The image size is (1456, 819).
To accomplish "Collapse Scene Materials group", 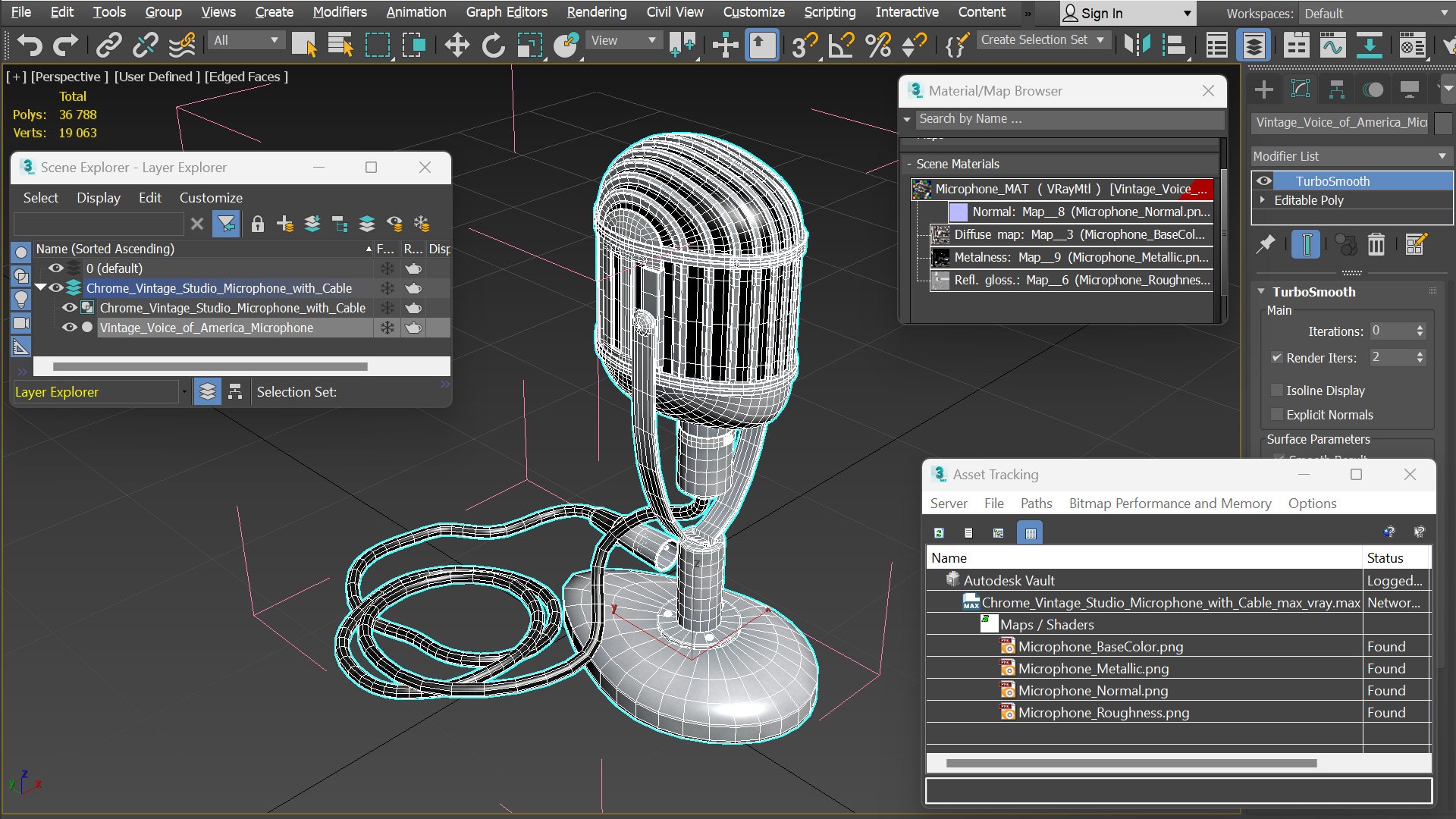I will pyautogui.click(x=909, y=164).
